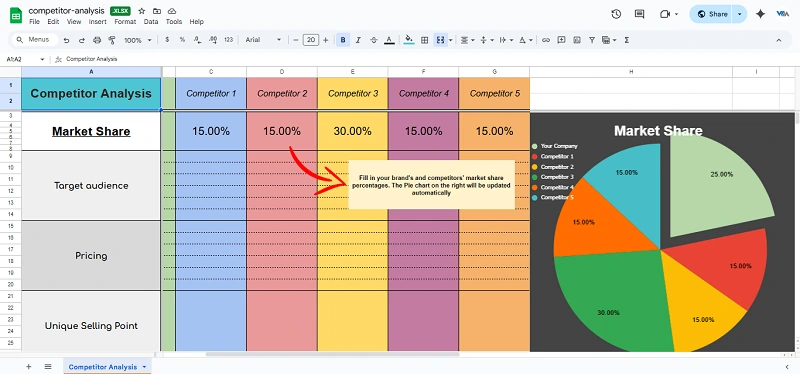
Task: Create a filter
Action: click(x=592, y=40)
